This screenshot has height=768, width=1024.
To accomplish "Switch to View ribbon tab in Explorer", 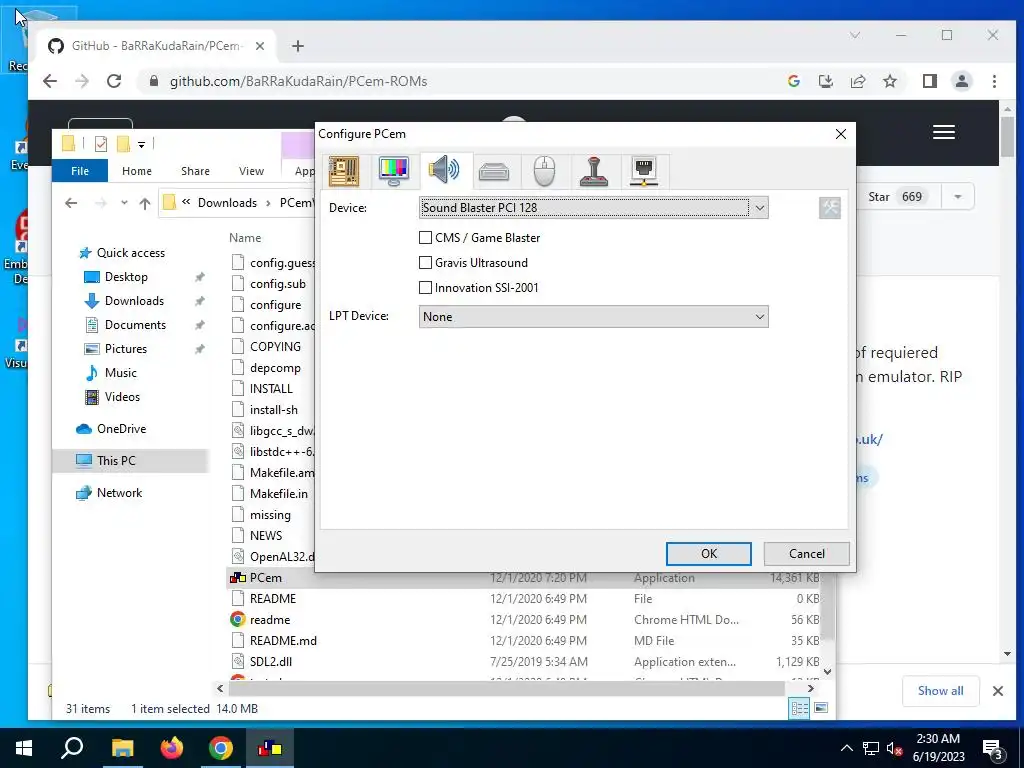I will tap(251, 171).
